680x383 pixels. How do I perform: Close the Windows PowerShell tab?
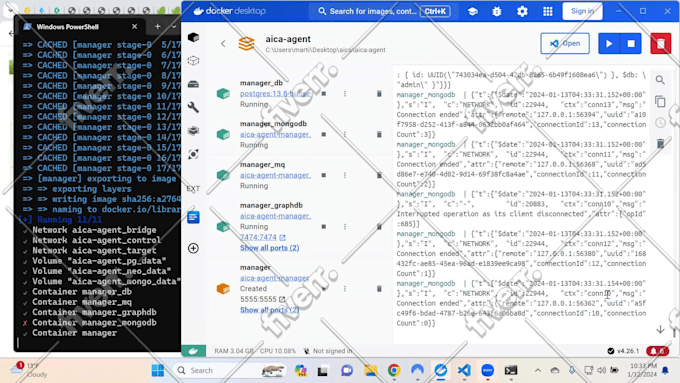click(x=134, y=26)
